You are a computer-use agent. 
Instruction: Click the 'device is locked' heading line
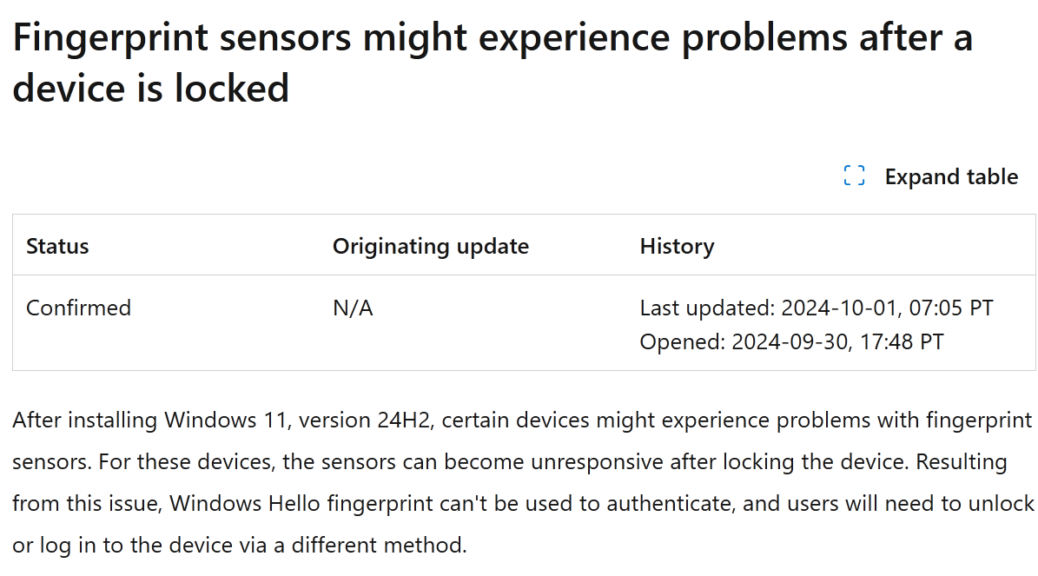tap(151, 88)
